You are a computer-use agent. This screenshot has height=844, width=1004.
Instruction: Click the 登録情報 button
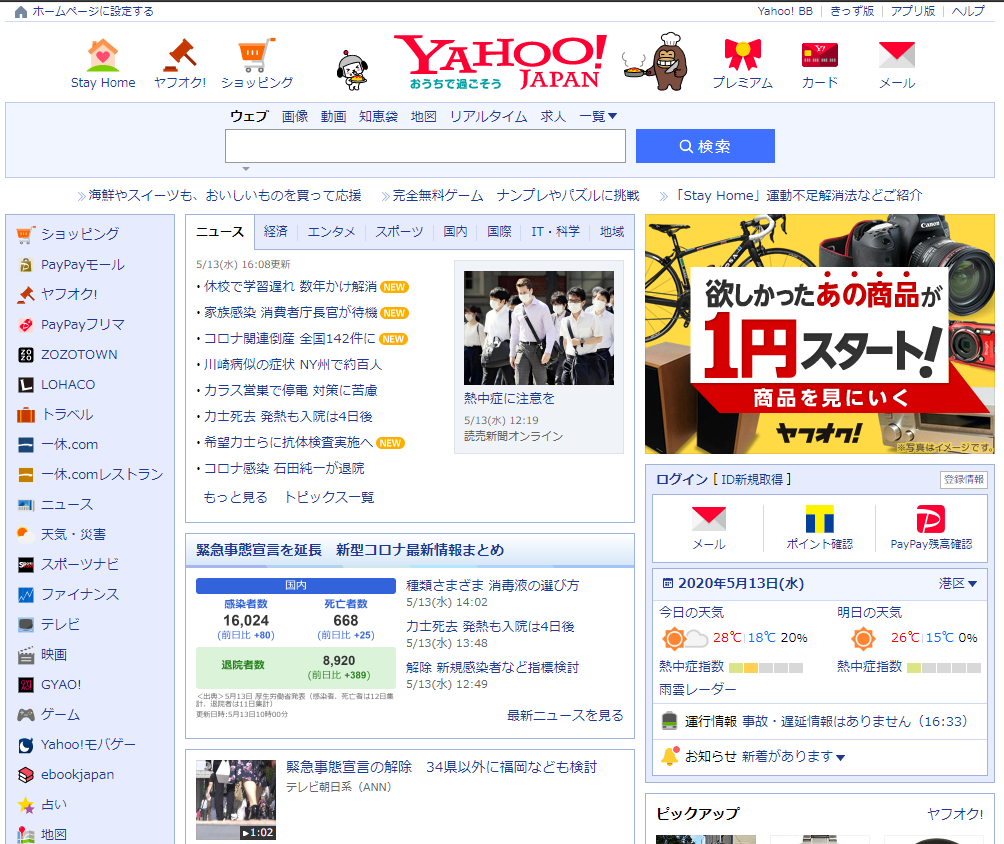coord(964,480)
